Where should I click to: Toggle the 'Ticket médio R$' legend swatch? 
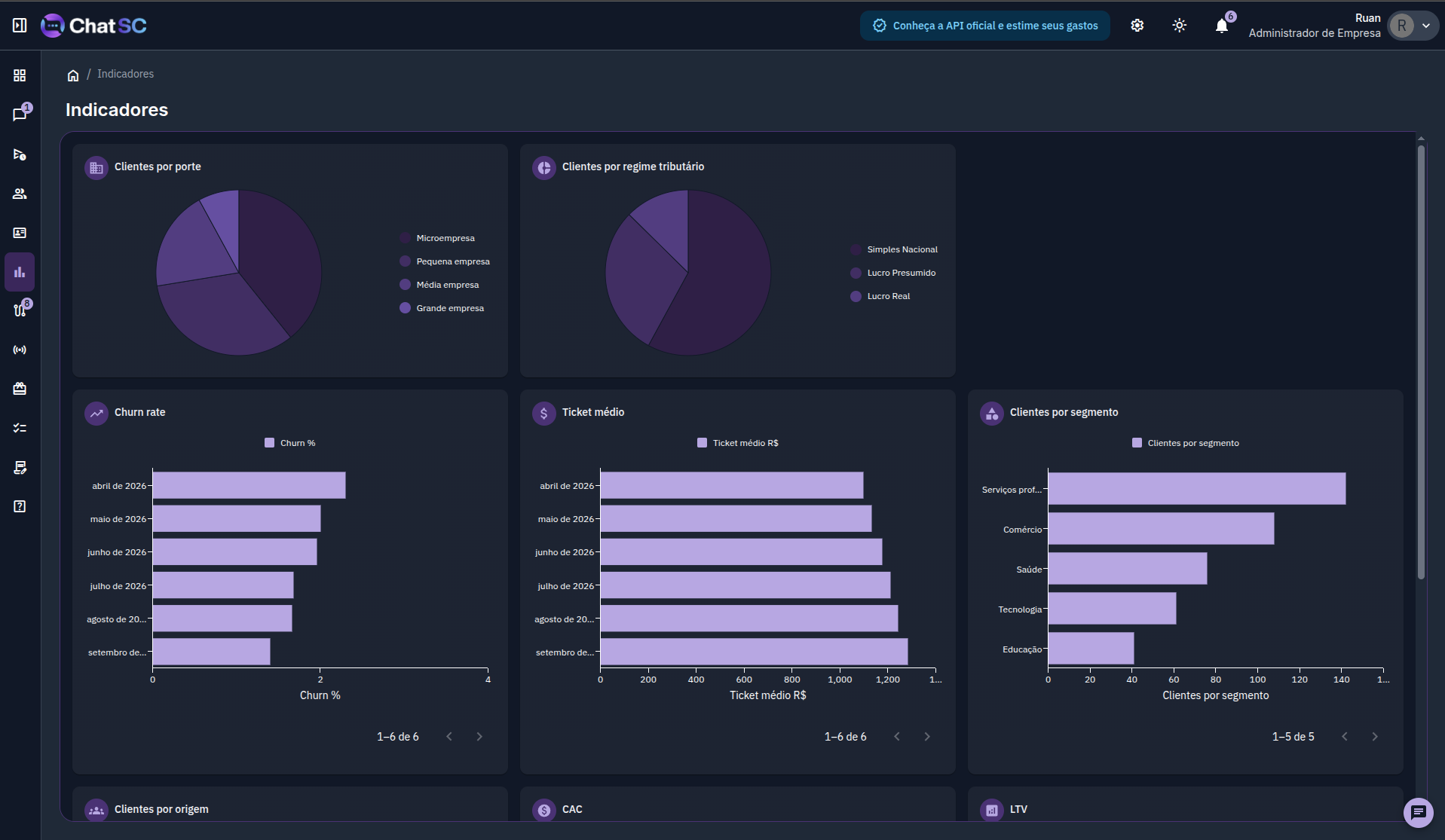[702, 443]
